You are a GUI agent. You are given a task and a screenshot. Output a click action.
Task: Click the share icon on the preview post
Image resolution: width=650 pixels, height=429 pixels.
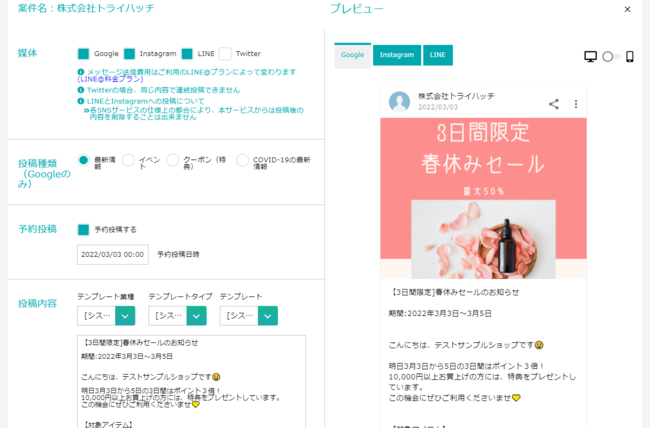[554, 103]
